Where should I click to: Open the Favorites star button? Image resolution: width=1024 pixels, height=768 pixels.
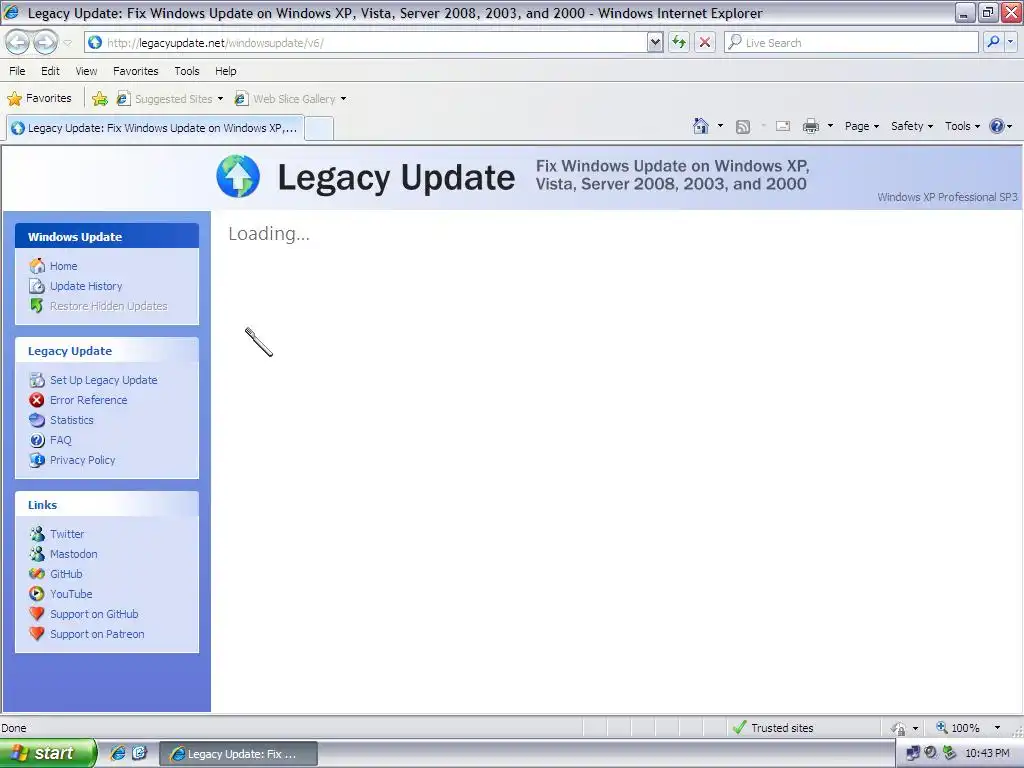(x=39, y=99)
